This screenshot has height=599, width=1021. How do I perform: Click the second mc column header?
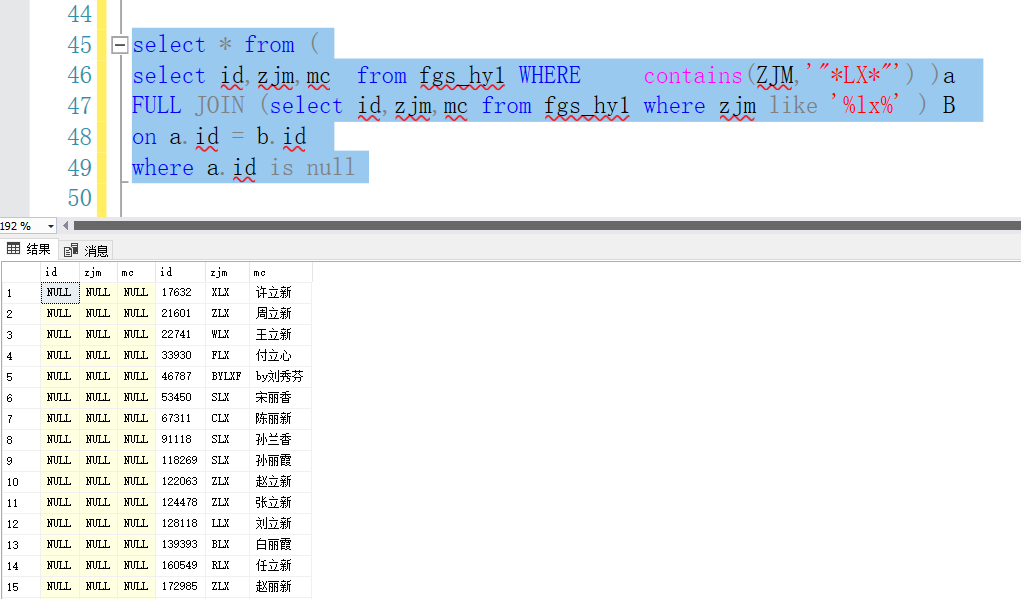281,272
